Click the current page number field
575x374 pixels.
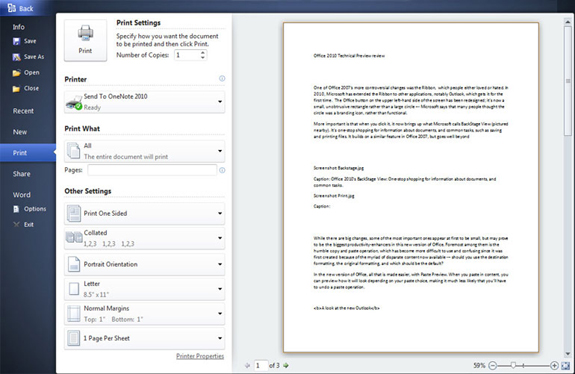pos(261,365)
